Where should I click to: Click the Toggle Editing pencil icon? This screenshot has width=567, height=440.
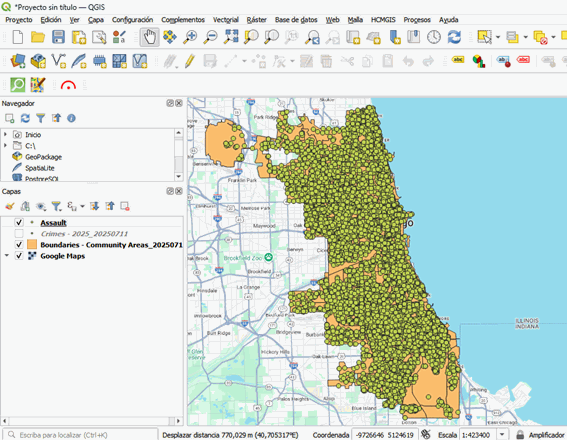(189, 61)
